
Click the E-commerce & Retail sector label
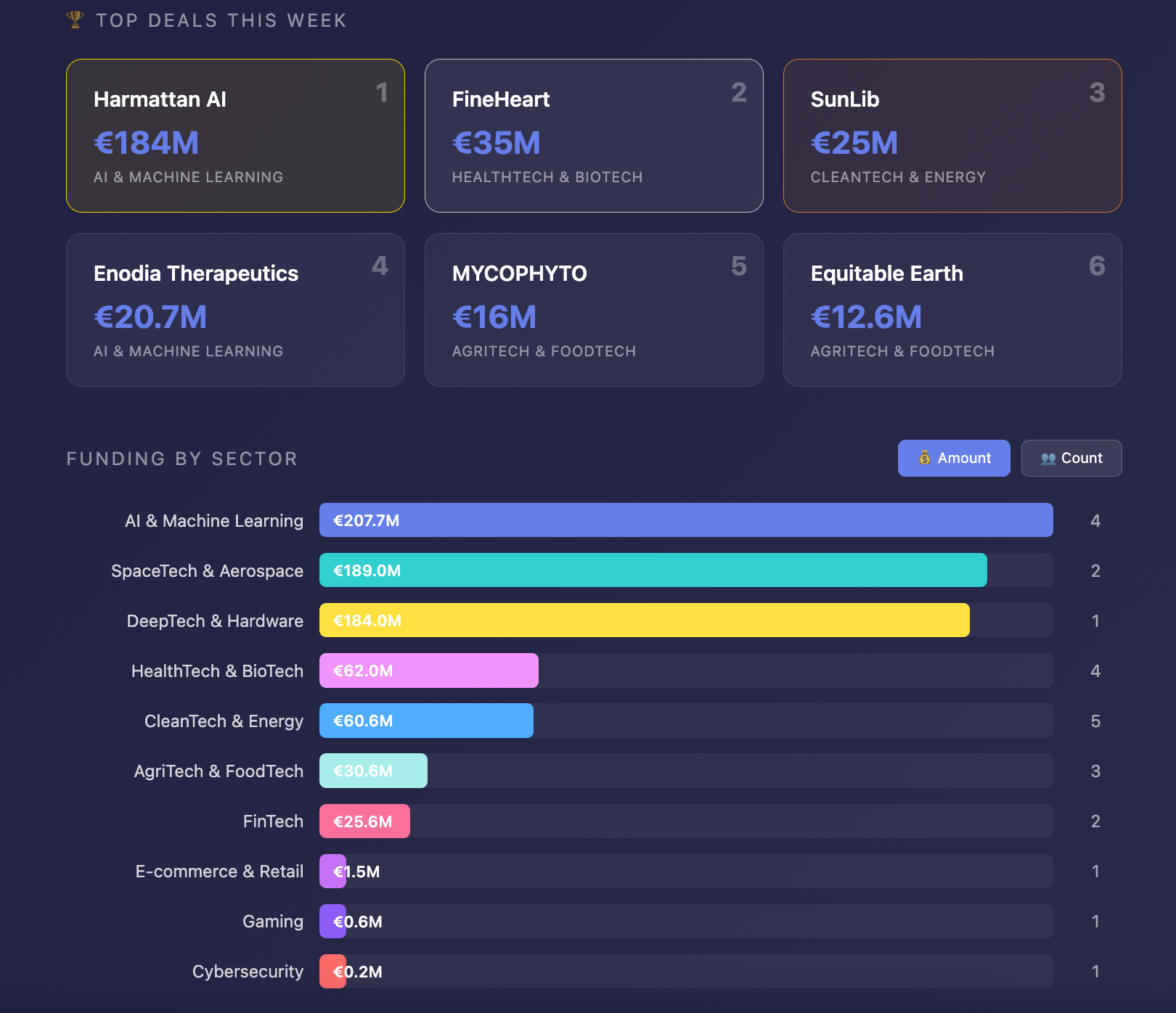click(219, 871)
